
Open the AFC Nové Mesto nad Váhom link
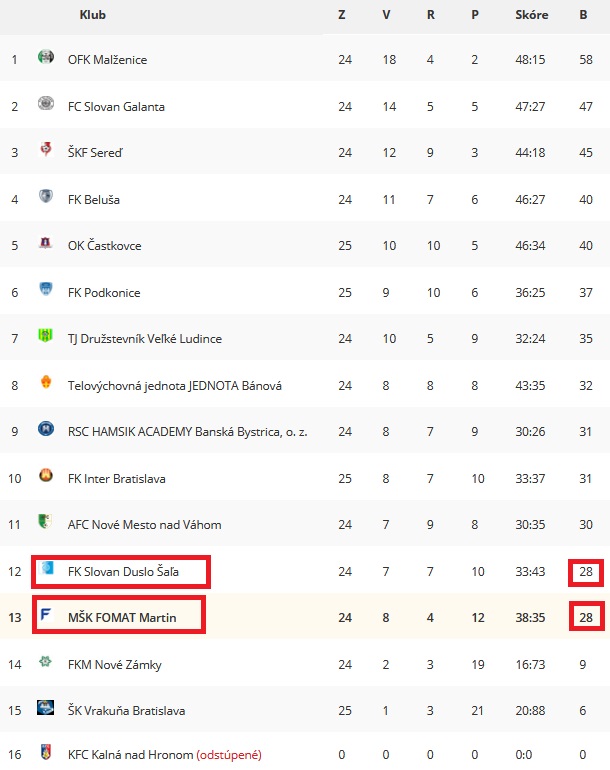144,525
